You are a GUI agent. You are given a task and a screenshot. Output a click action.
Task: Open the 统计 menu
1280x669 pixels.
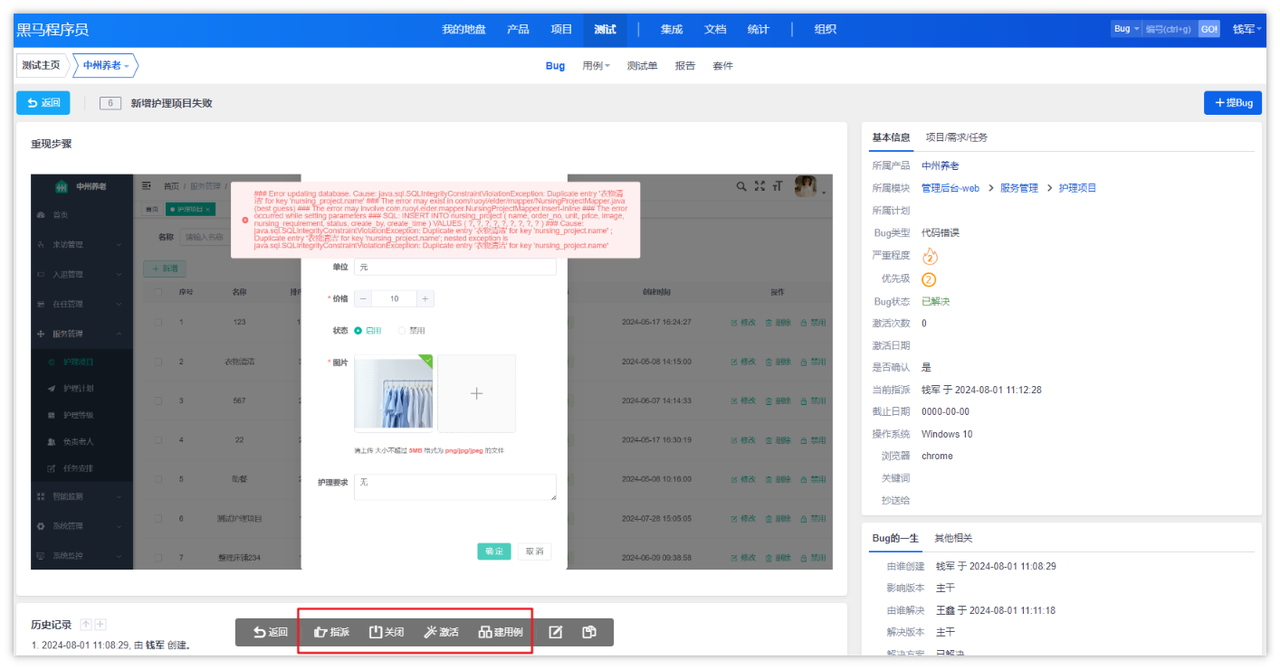[759, 29]
